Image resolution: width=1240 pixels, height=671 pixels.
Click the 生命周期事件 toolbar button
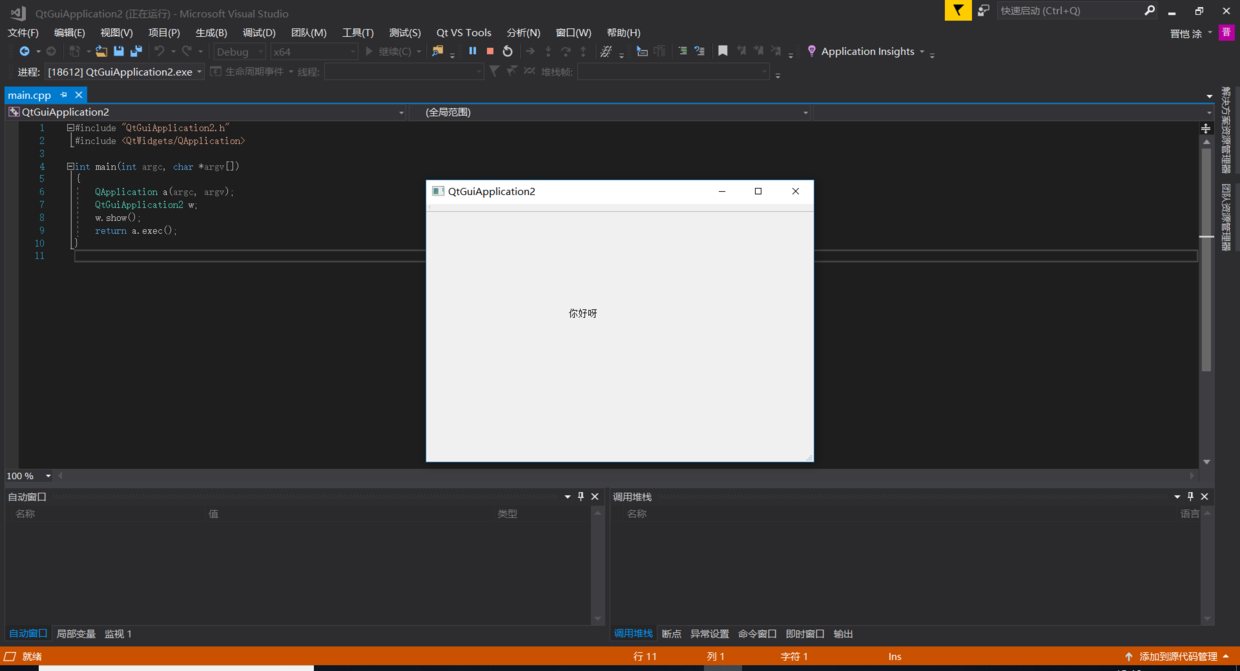[x=250, y=72]
